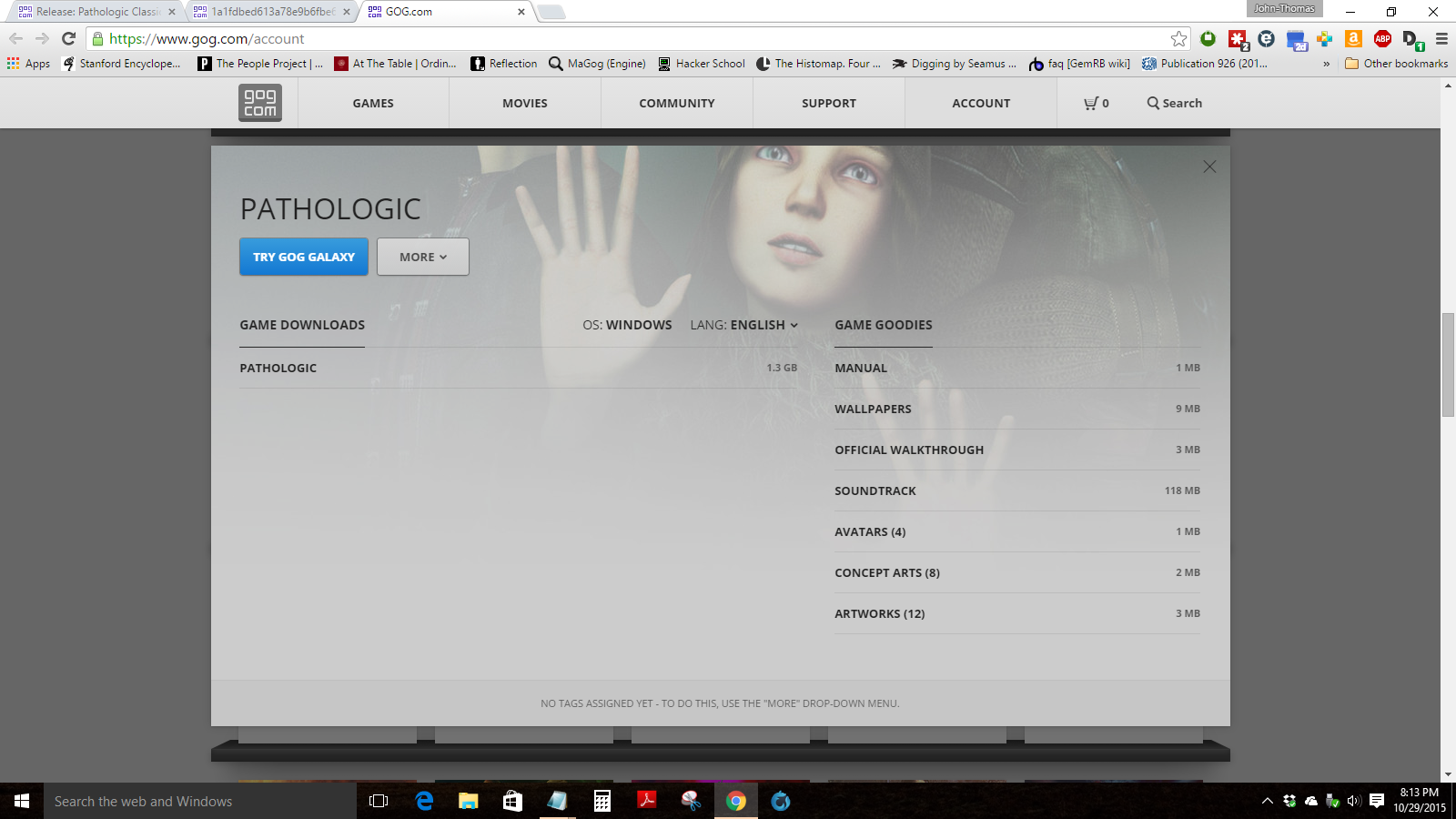
Task: Download the AVATARS (4) pack
Action: (1017, 531)
